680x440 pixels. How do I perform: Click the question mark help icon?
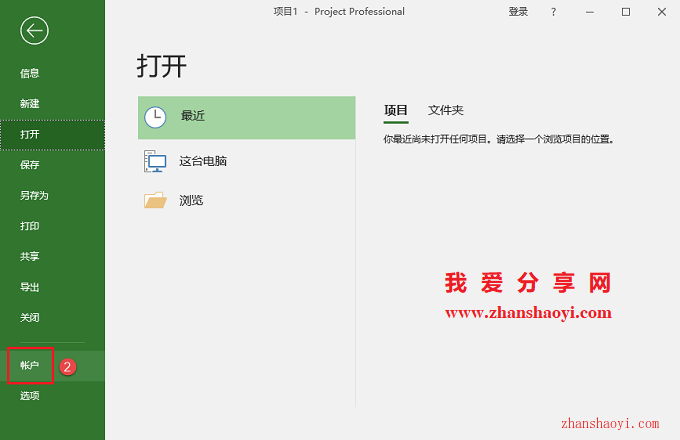pos(553,12)
